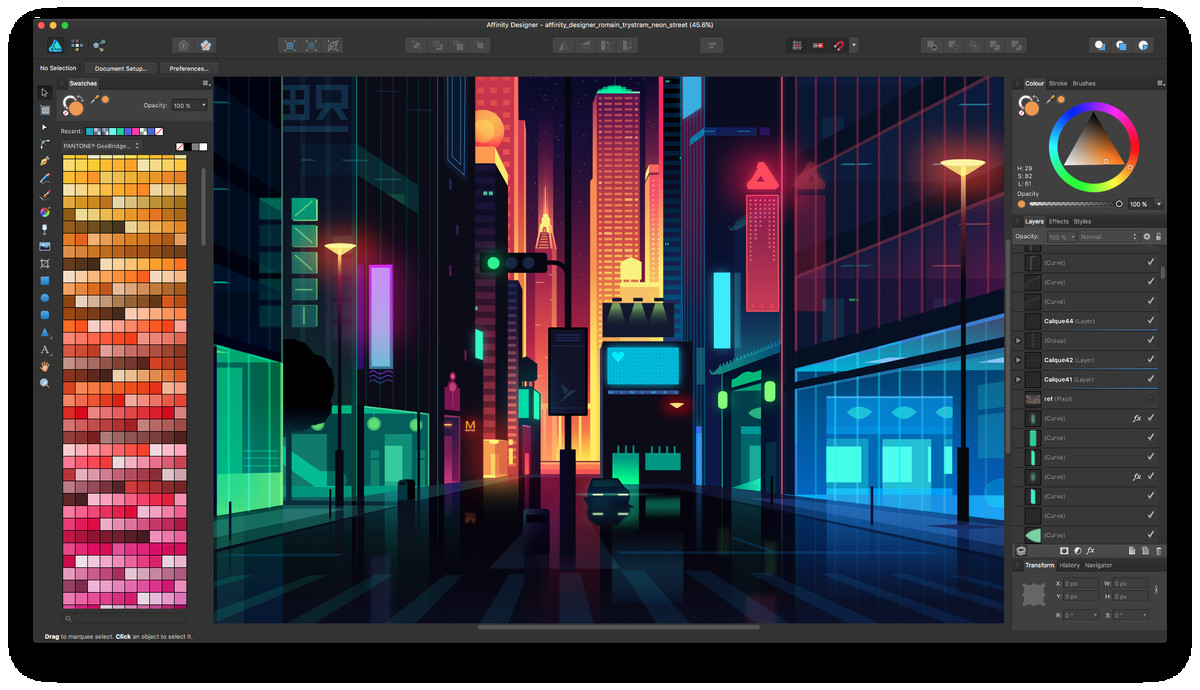Open the snapping options dropdown arrow

pos(854,45)
